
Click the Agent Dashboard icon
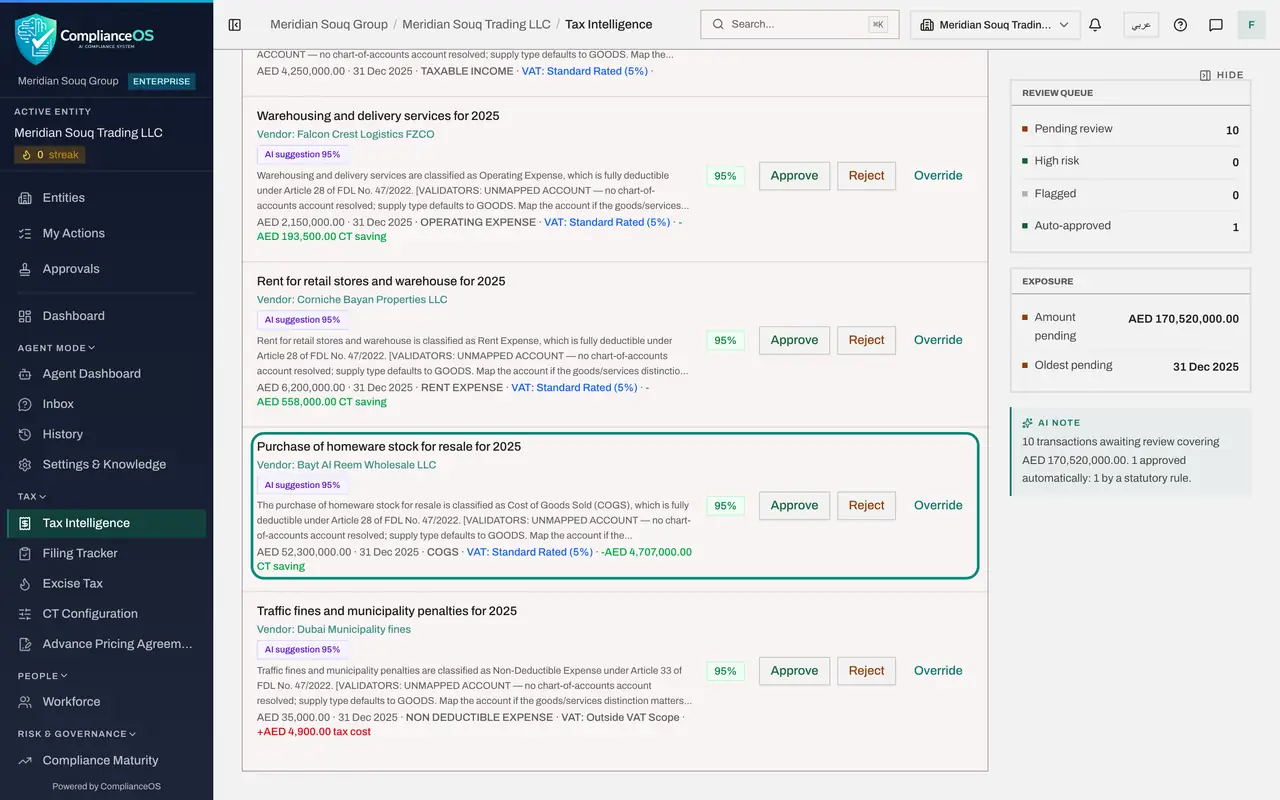pos(25,374)
